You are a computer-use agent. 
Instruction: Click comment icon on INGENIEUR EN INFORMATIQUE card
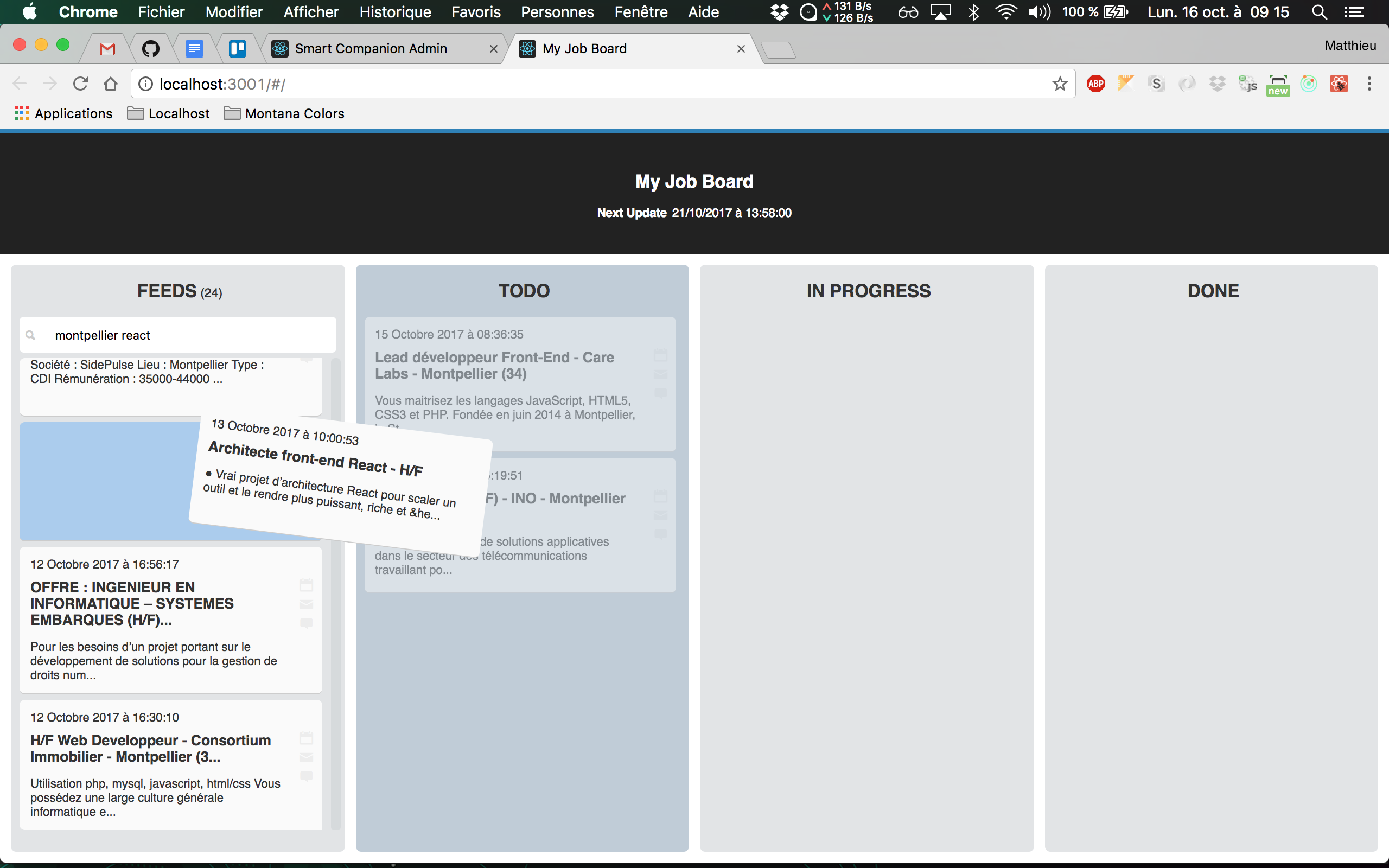pyautogui.click(x=306, y=623)
